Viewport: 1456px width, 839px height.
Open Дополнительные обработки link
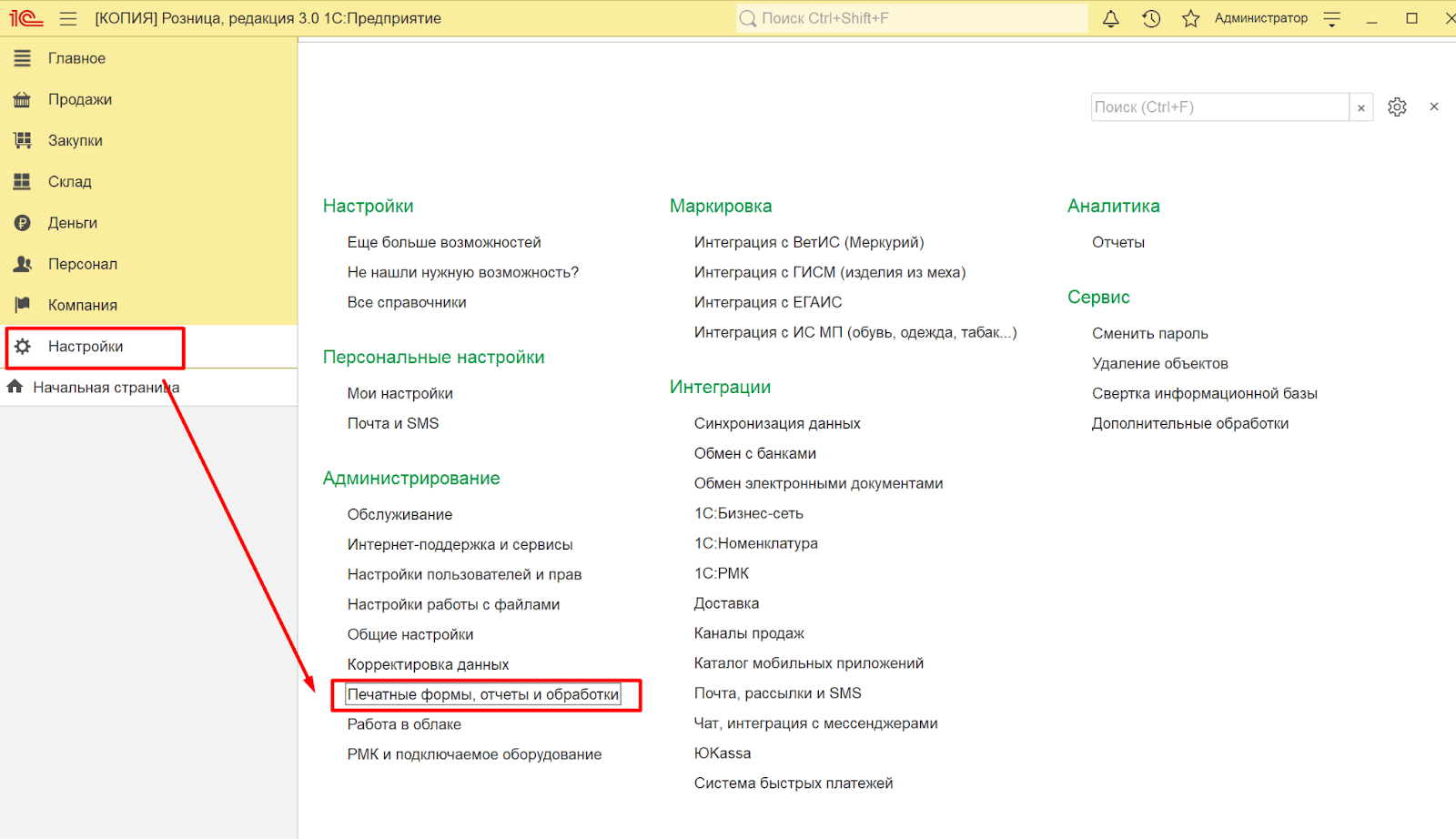1190,423
